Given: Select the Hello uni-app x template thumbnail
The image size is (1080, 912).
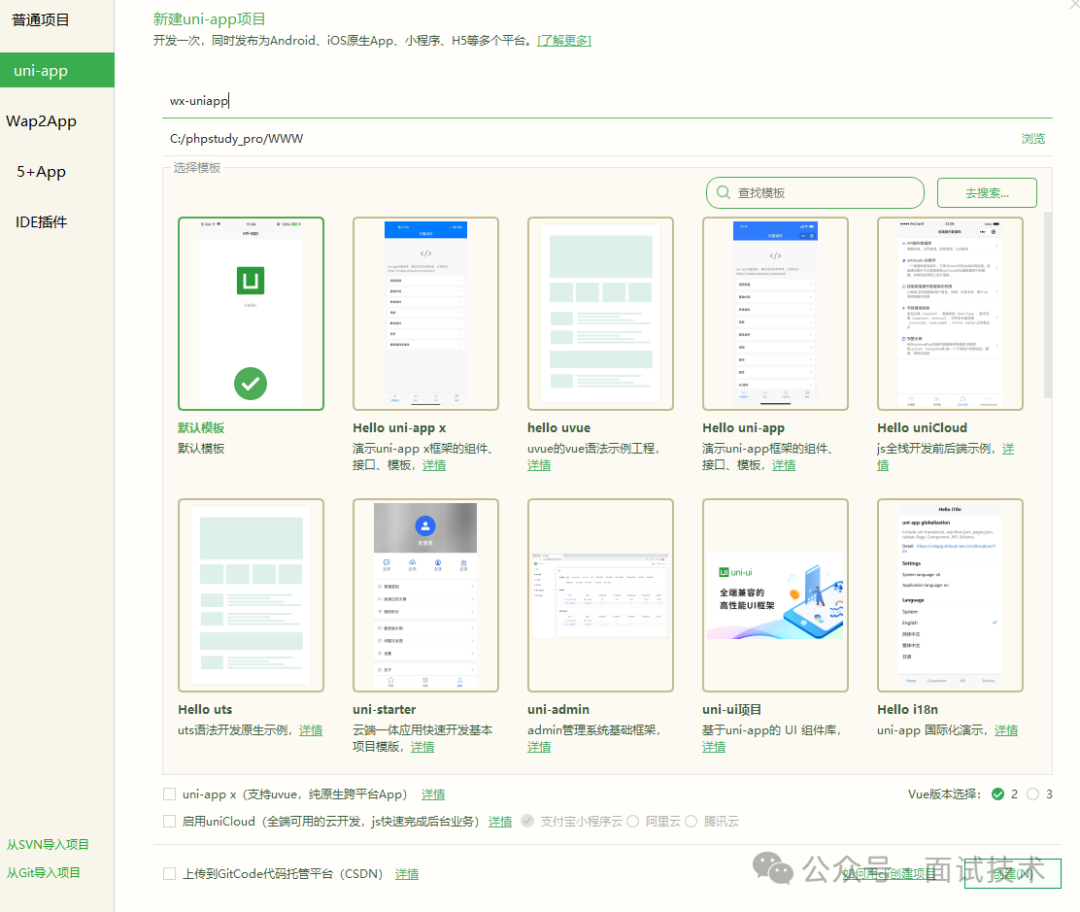Looking at the screenshot, I should [426, 314].
